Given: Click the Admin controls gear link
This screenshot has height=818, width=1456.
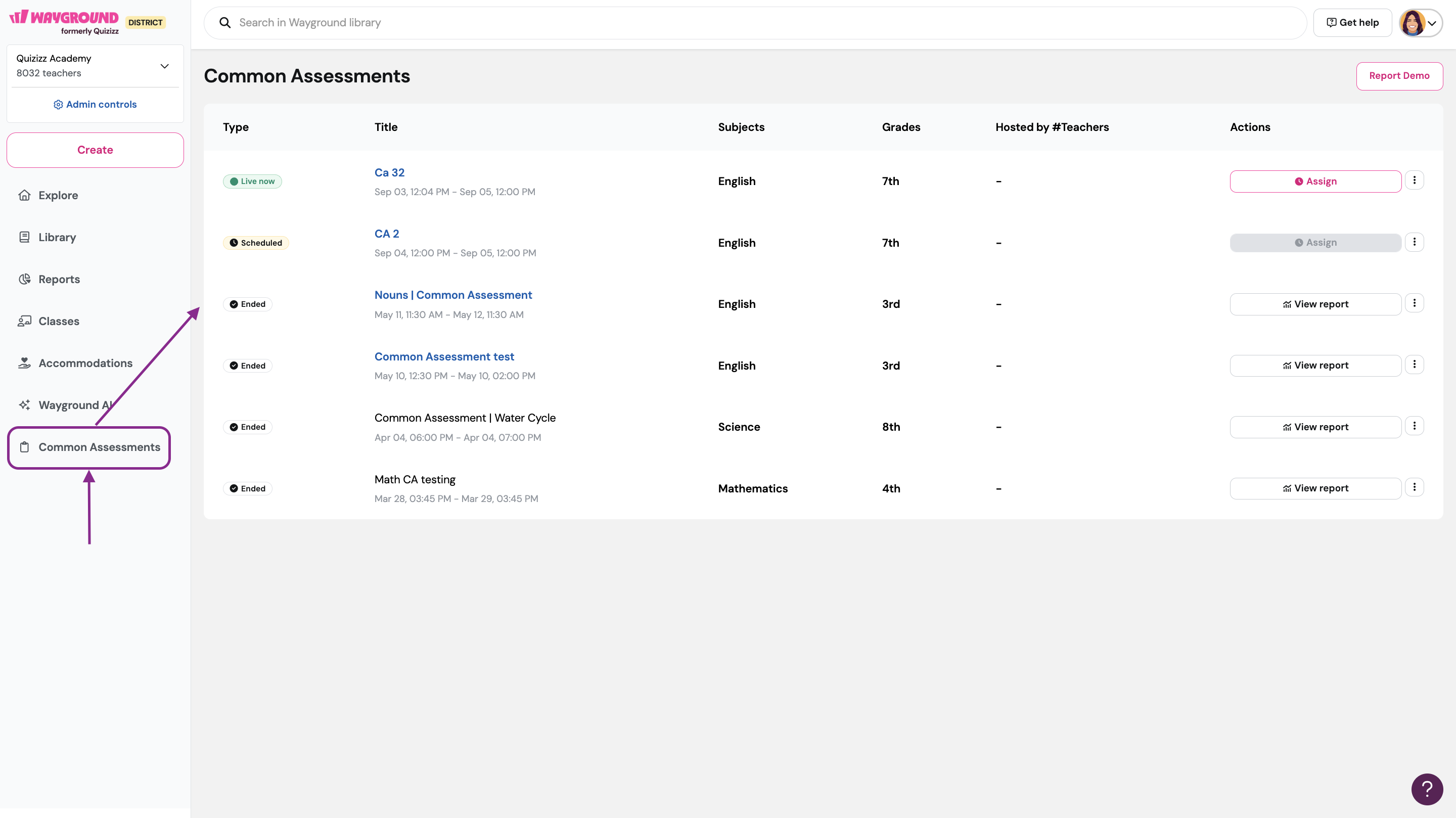Looking at the screenshot, I should tap(95, 105).
